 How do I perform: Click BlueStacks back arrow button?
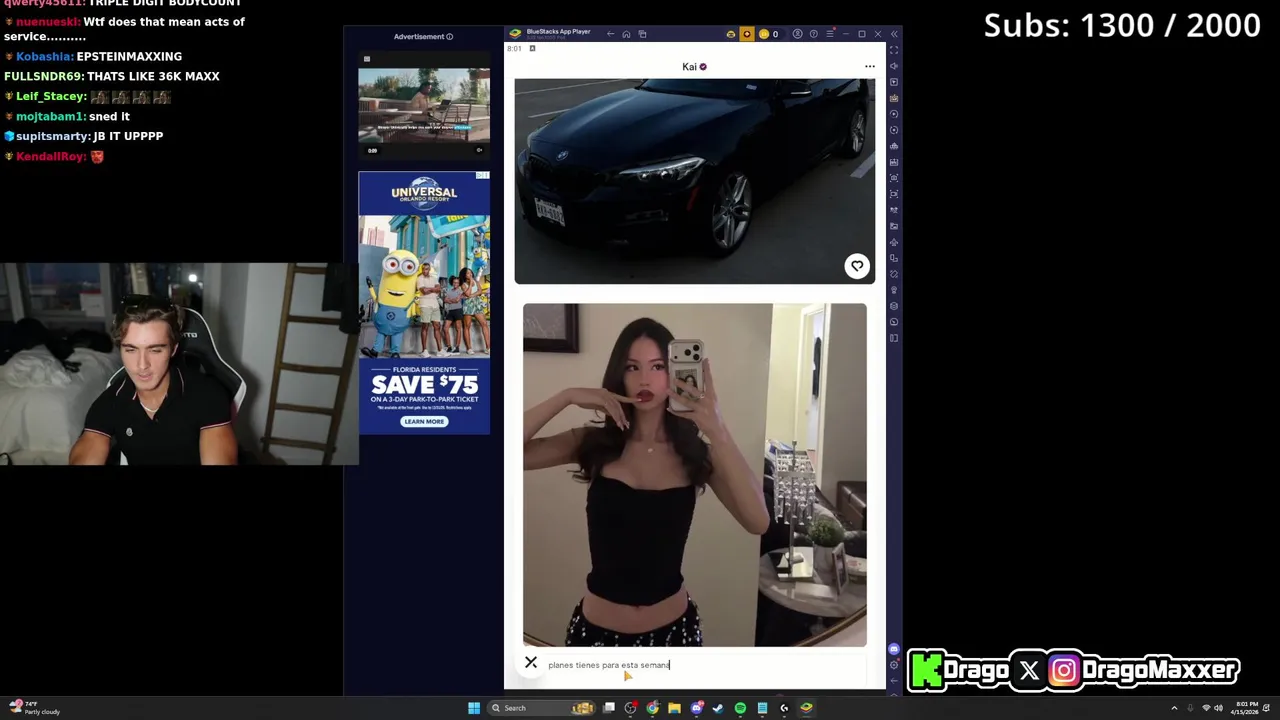coord(611,34)
